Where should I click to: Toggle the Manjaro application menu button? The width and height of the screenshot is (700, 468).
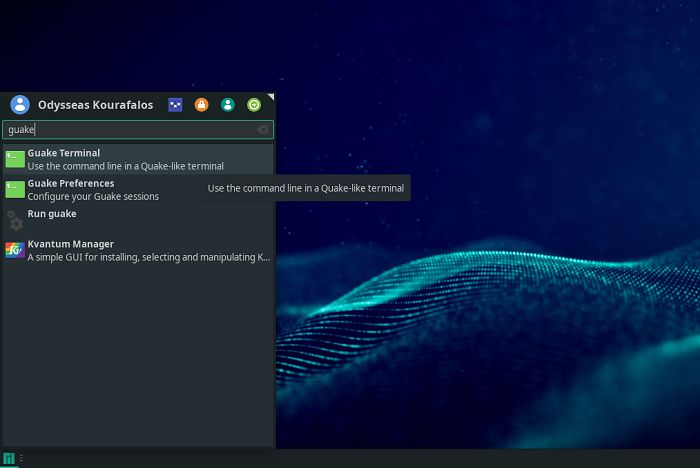[x=9, y=459]
